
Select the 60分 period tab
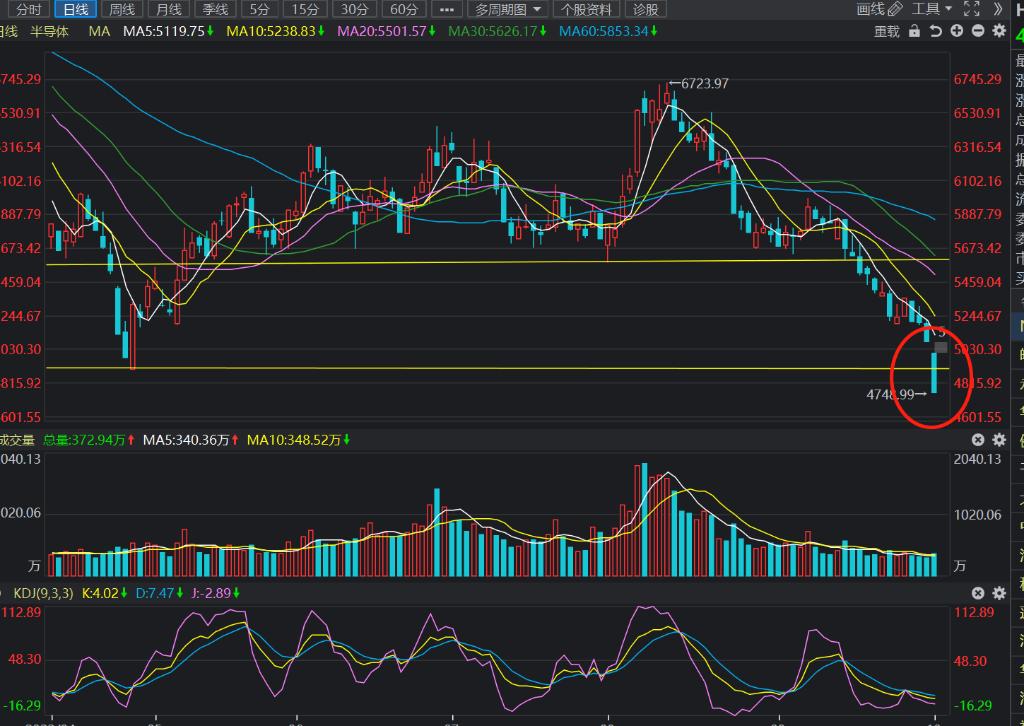pyautogui.click(x=403, y=9)
